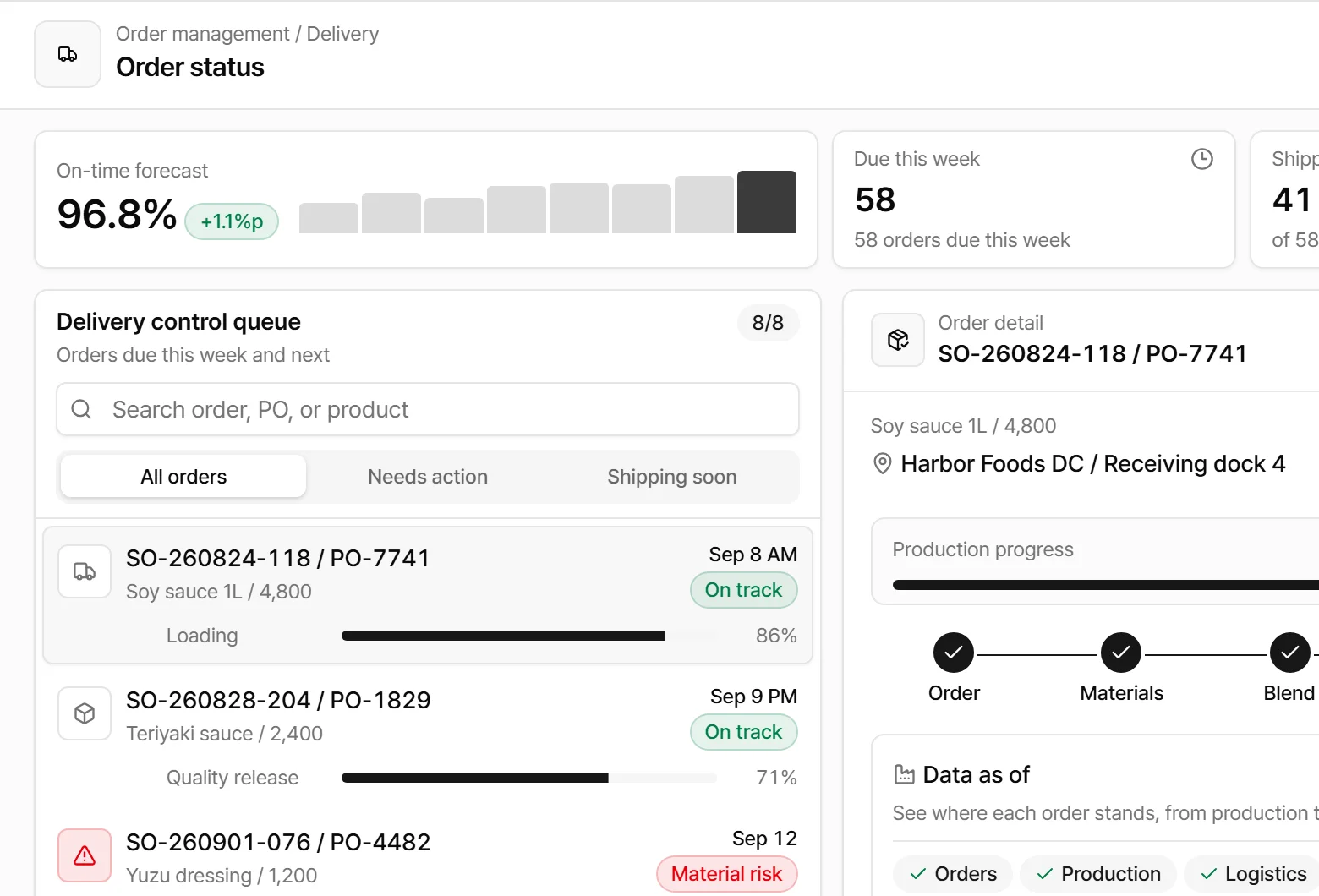Click the Soy sauce 1L / 4,800 detail text
Viewport: 1319px width, 896px height.
[963, 426]
